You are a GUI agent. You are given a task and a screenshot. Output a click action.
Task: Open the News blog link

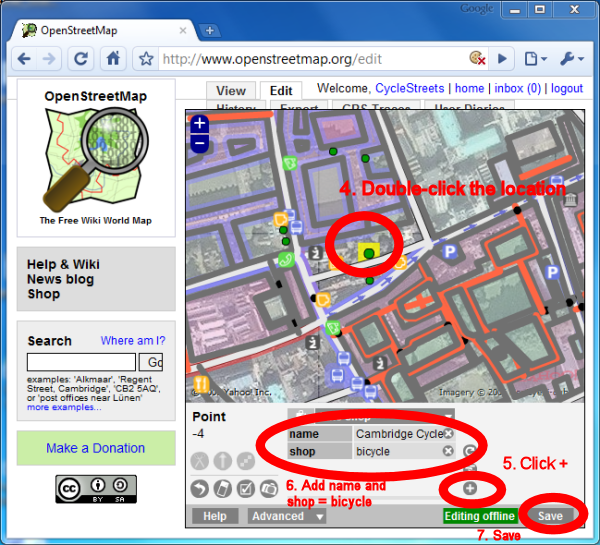pyautogui.click(x=60, y=279)
